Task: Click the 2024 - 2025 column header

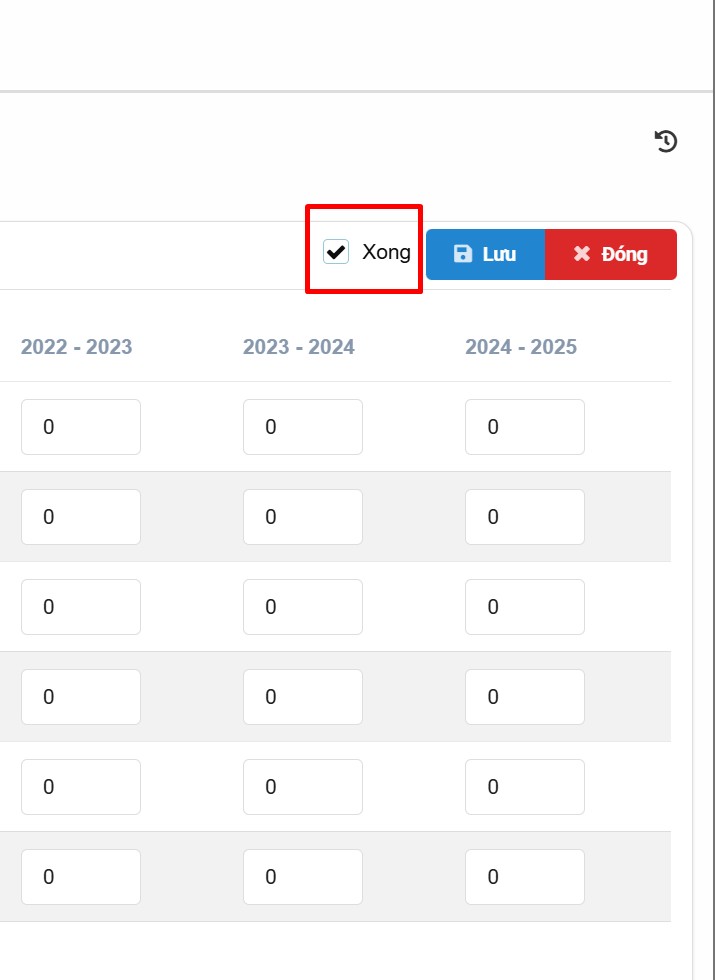Action: 520,347
